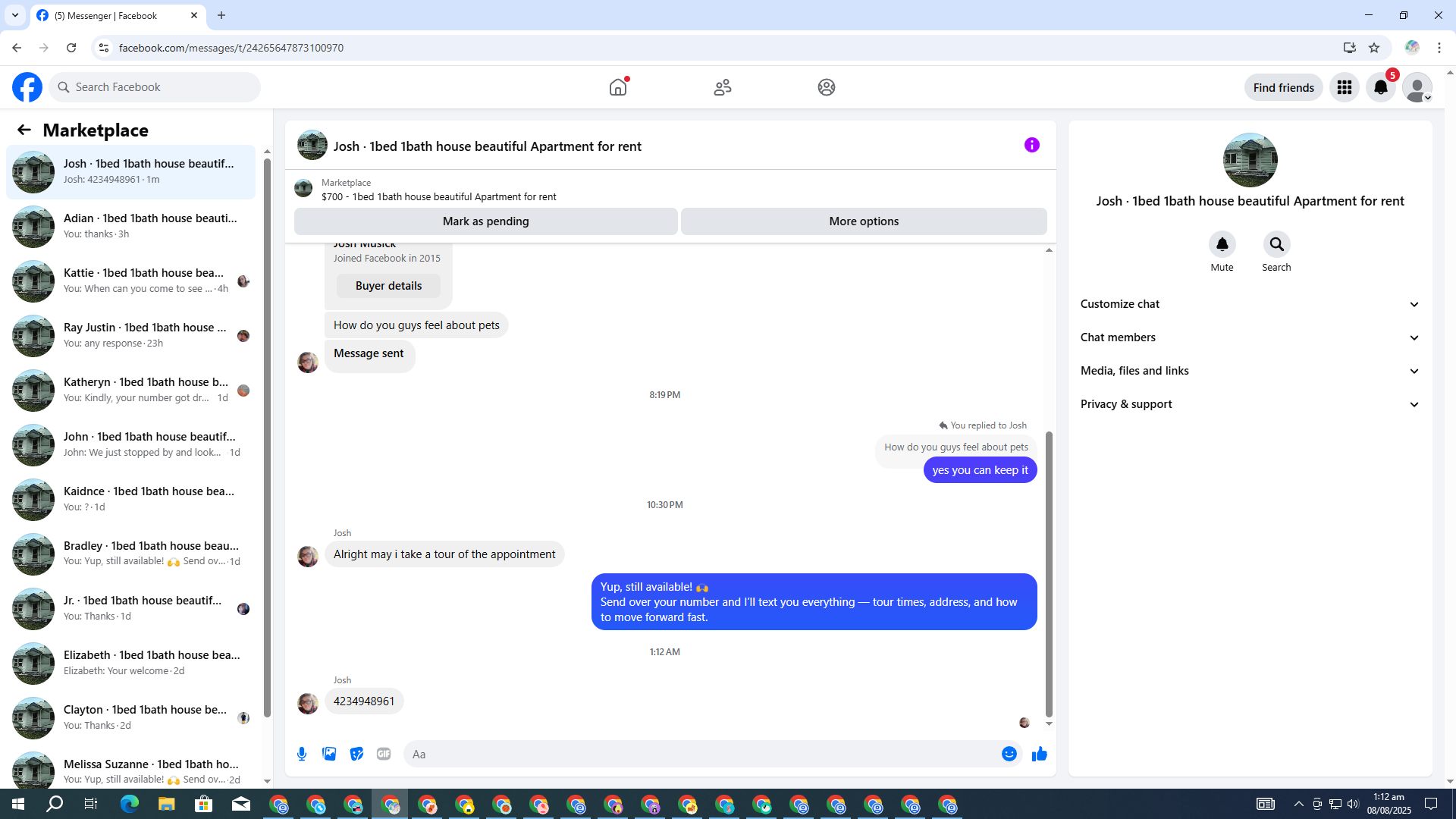This screenshot has width=1456, height=819.
Task: Open the sticker picker icon
Action: click(356, 754)
